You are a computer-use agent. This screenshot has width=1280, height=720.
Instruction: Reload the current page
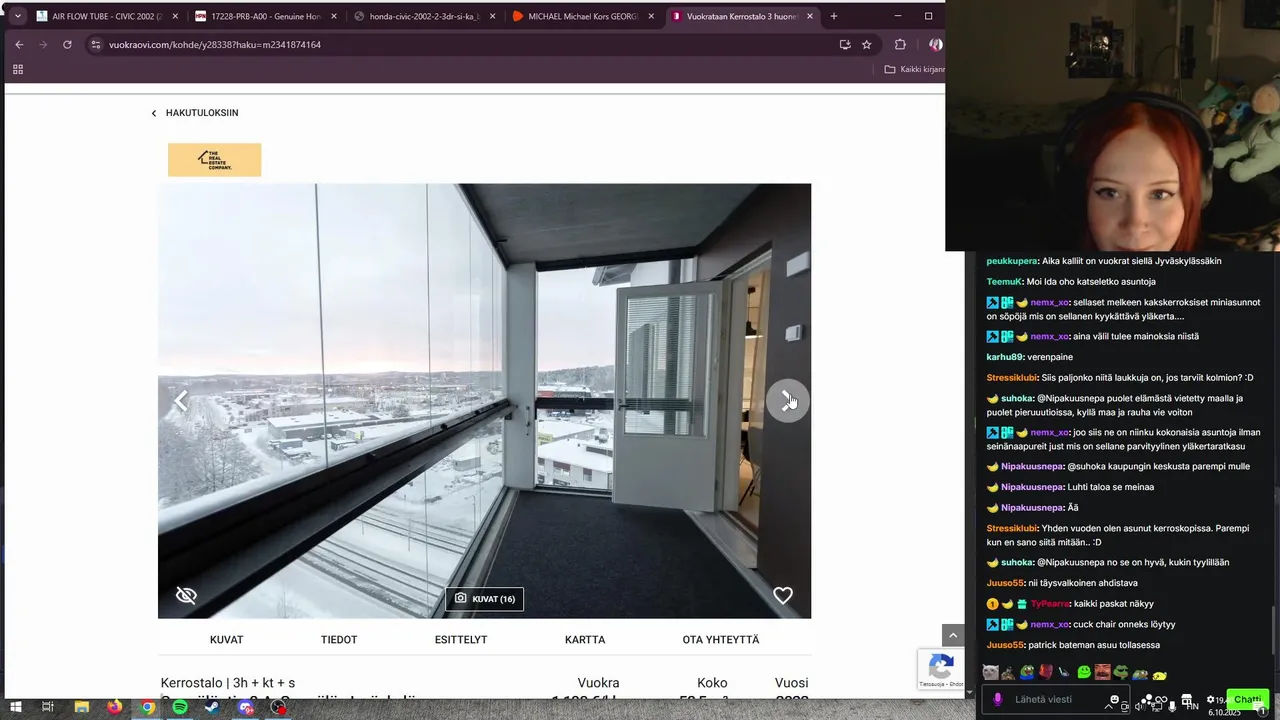coord(67,44)
